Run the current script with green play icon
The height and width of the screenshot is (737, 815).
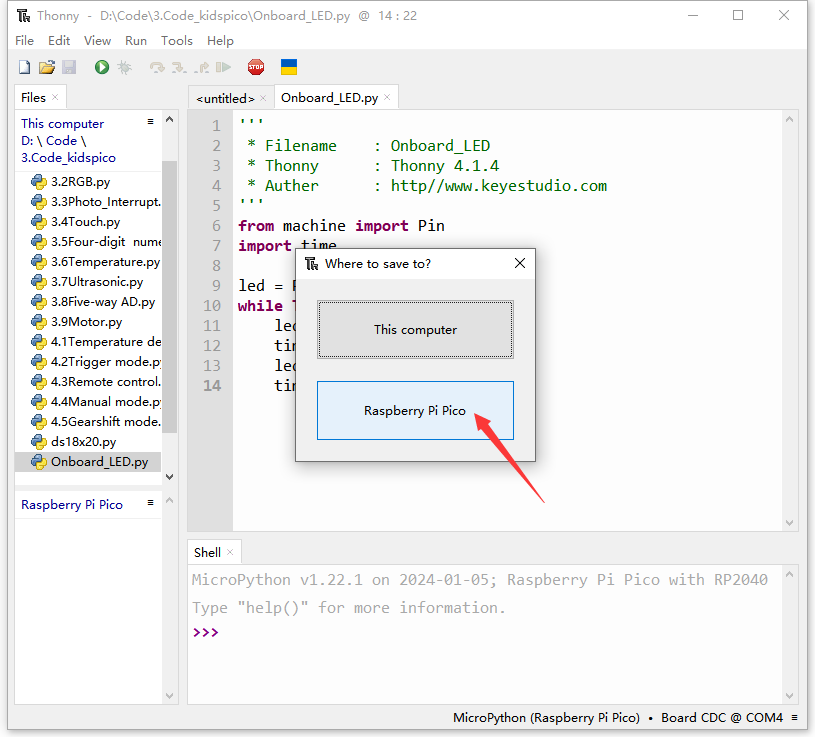(102, 68)
